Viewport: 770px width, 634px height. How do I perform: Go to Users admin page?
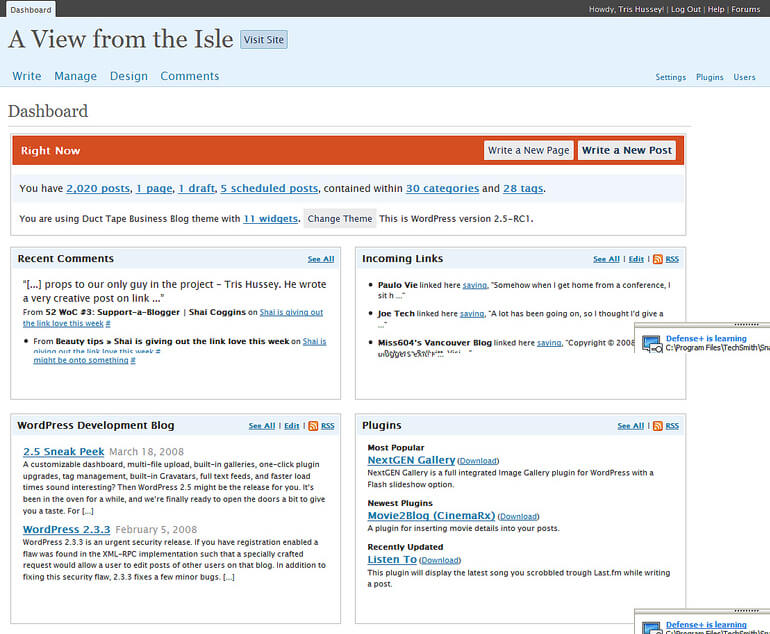click(x=744, y=77)
